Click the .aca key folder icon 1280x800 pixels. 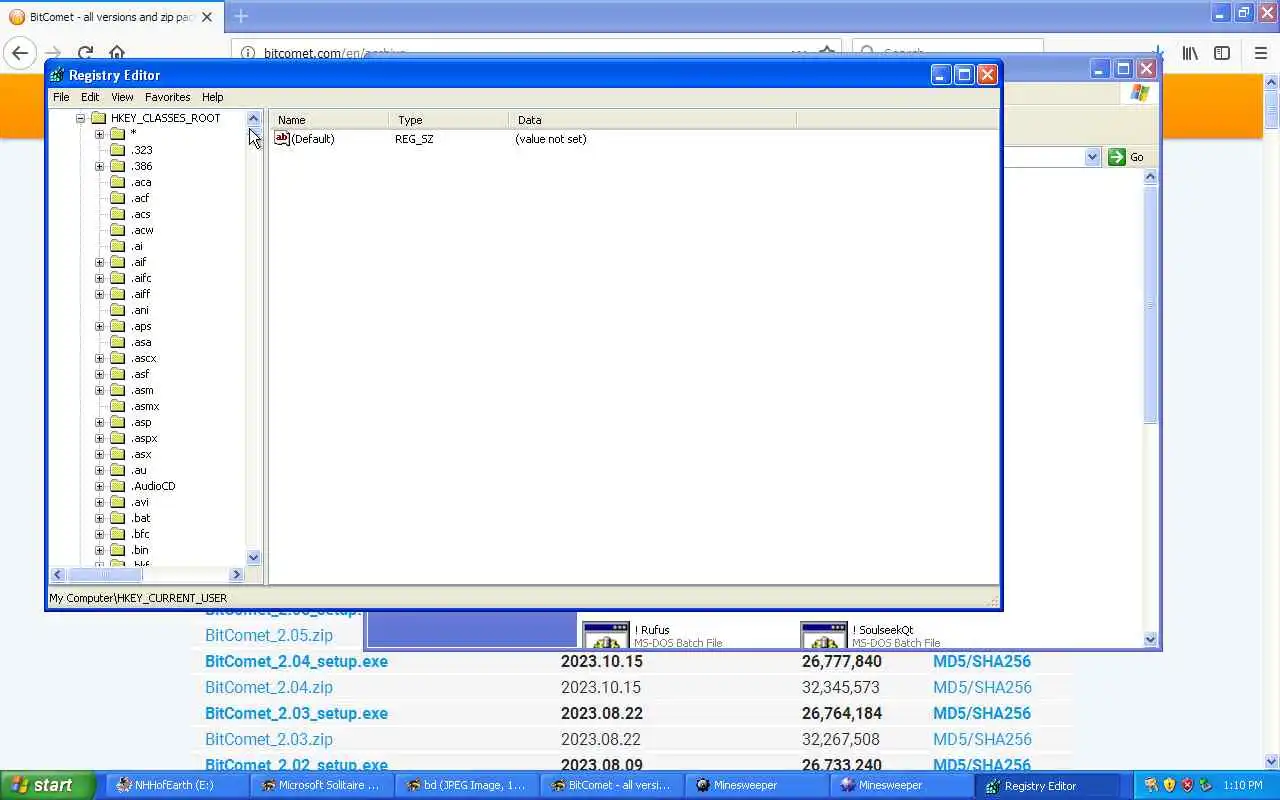coord(117,182)
